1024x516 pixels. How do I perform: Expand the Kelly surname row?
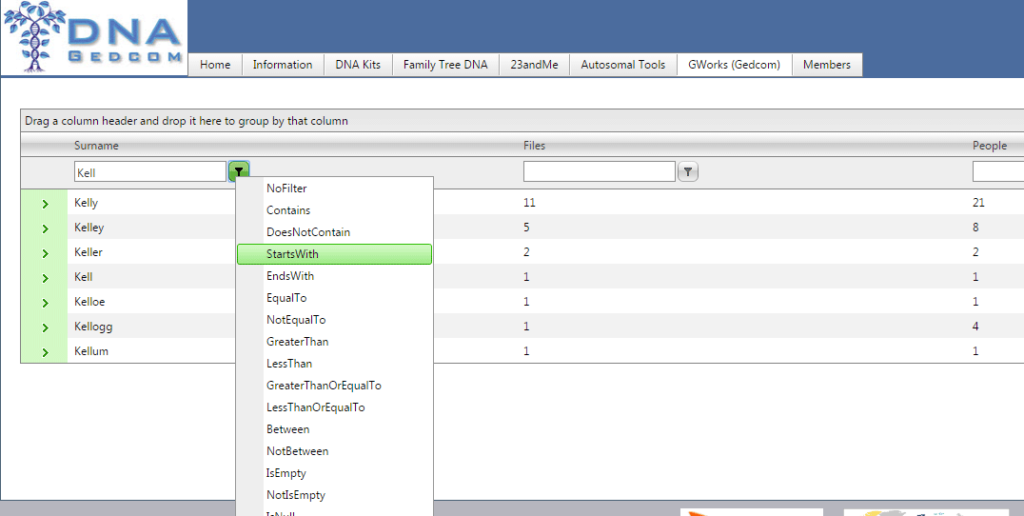click(45, 203)
